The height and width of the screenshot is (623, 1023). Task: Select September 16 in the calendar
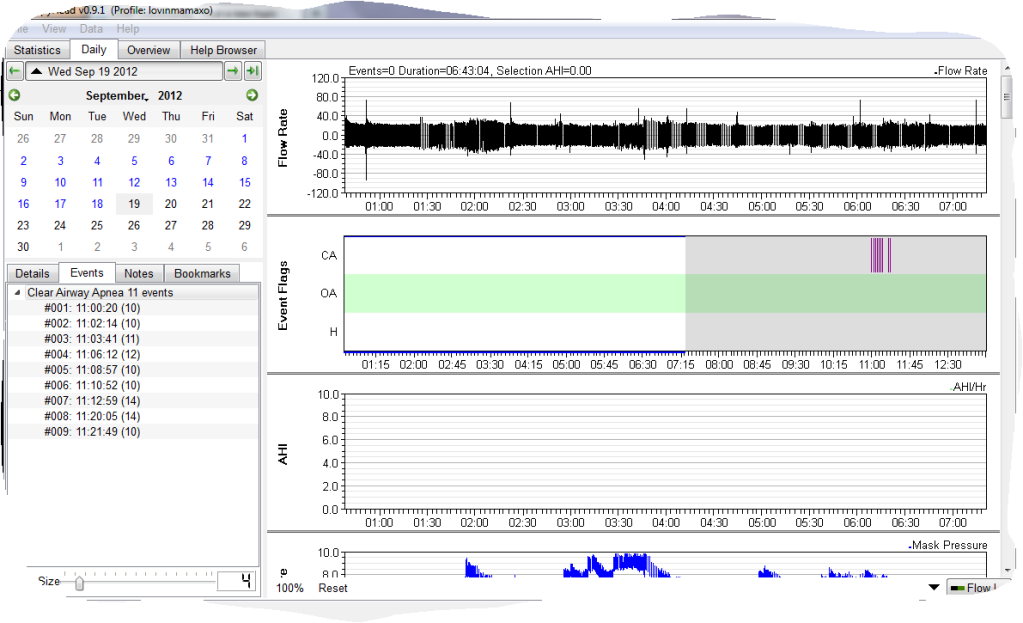23,204
